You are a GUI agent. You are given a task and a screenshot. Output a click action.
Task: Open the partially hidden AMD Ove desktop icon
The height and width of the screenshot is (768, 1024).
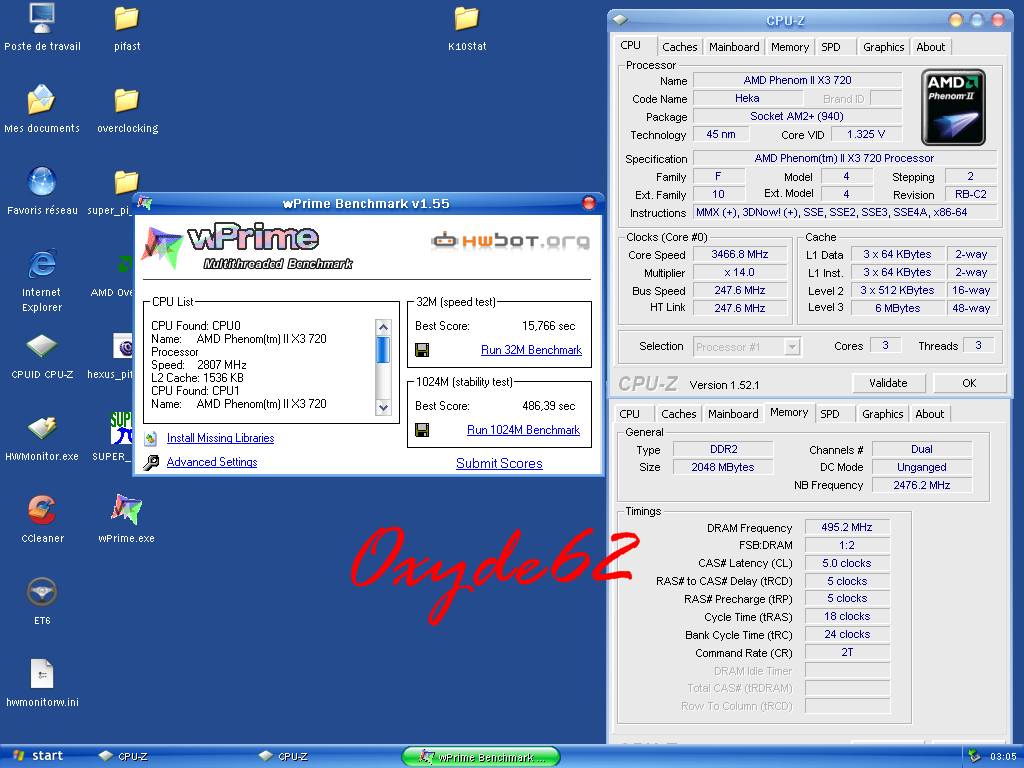(x=123, y=264)
